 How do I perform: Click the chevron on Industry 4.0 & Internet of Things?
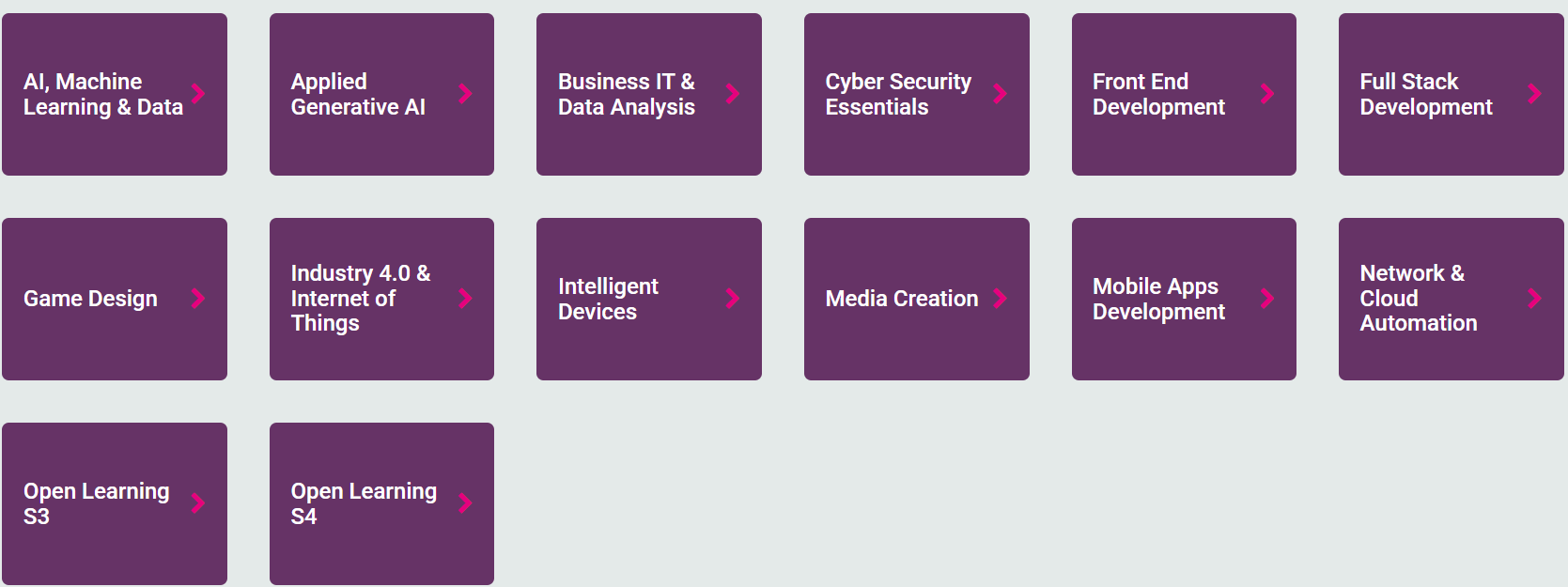[465, 299]
